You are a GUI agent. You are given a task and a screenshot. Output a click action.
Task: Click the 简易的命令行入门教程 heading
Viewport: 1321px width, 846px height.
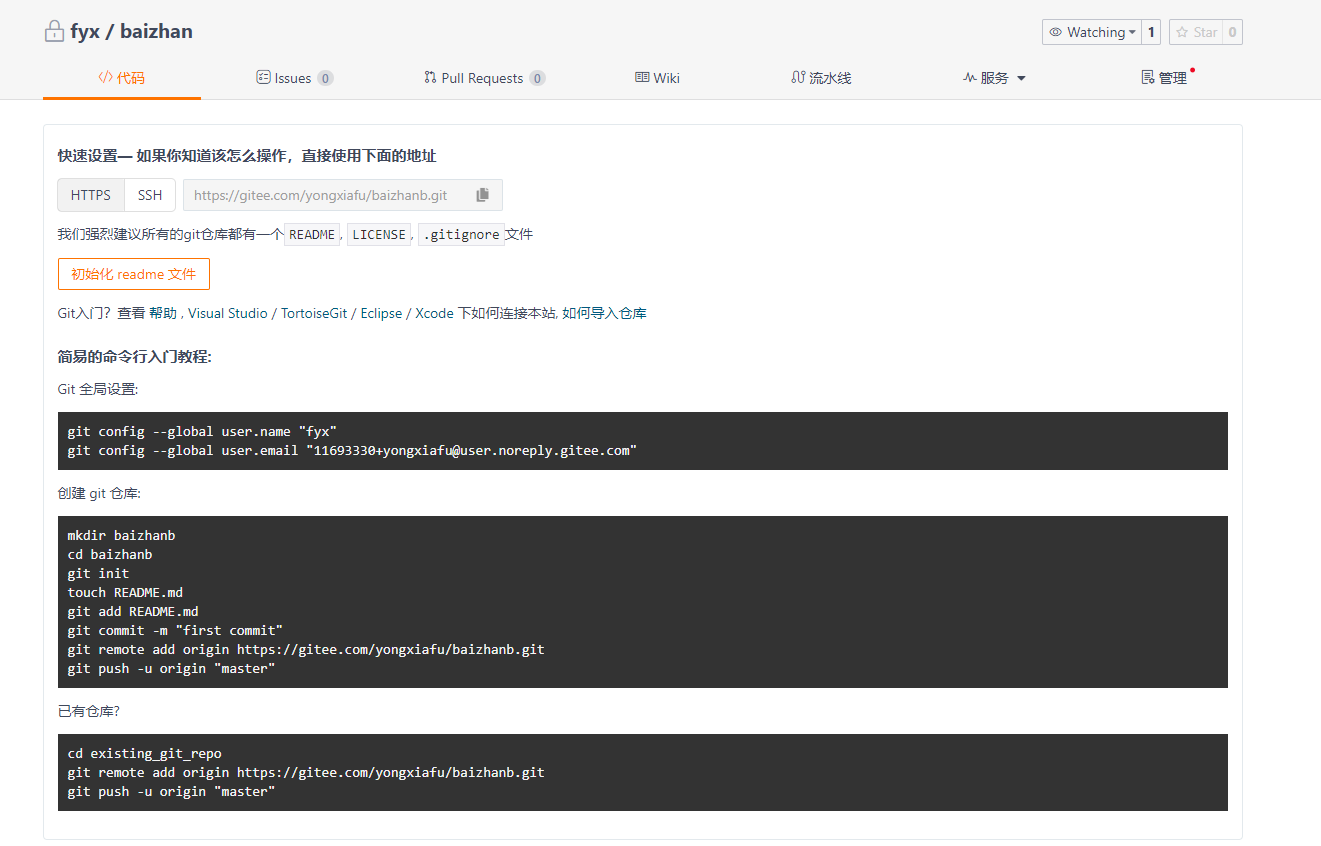coord(135,356)
